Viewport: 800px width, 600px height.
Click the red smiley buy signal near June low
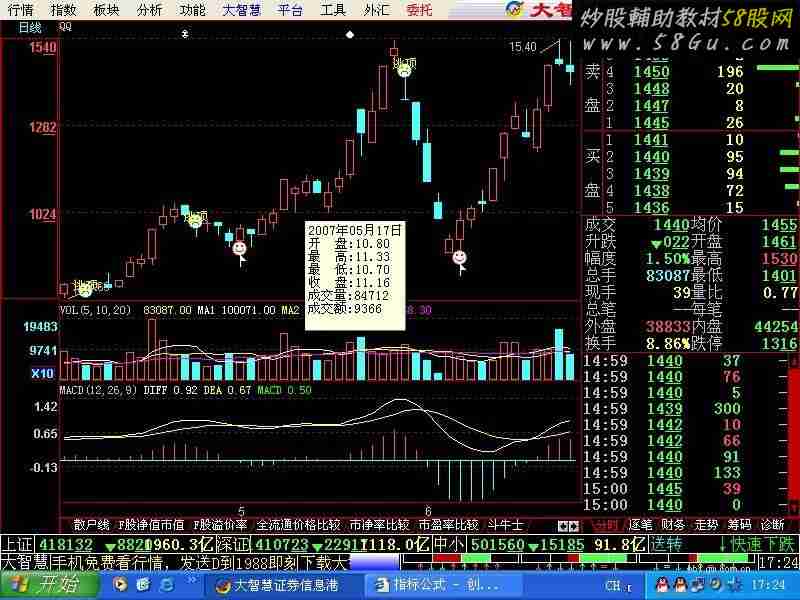coord(459,257)
